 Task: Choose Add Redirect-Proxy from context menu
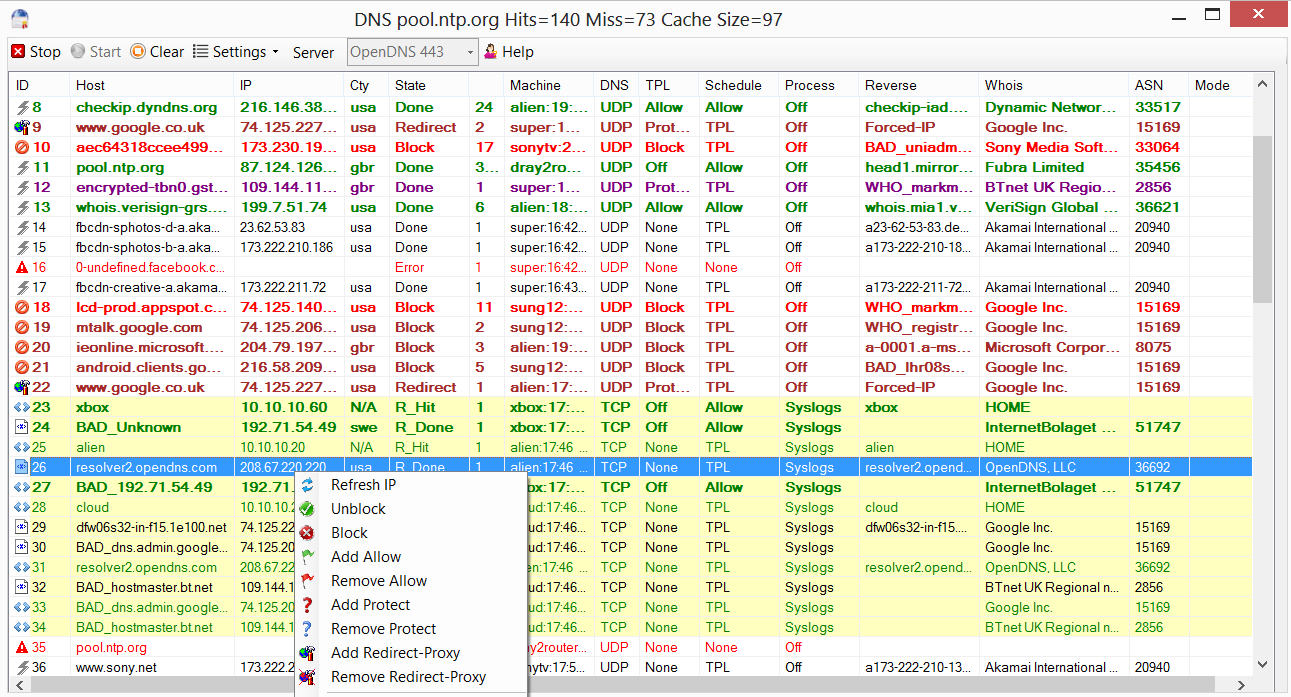tap(395, 653)
